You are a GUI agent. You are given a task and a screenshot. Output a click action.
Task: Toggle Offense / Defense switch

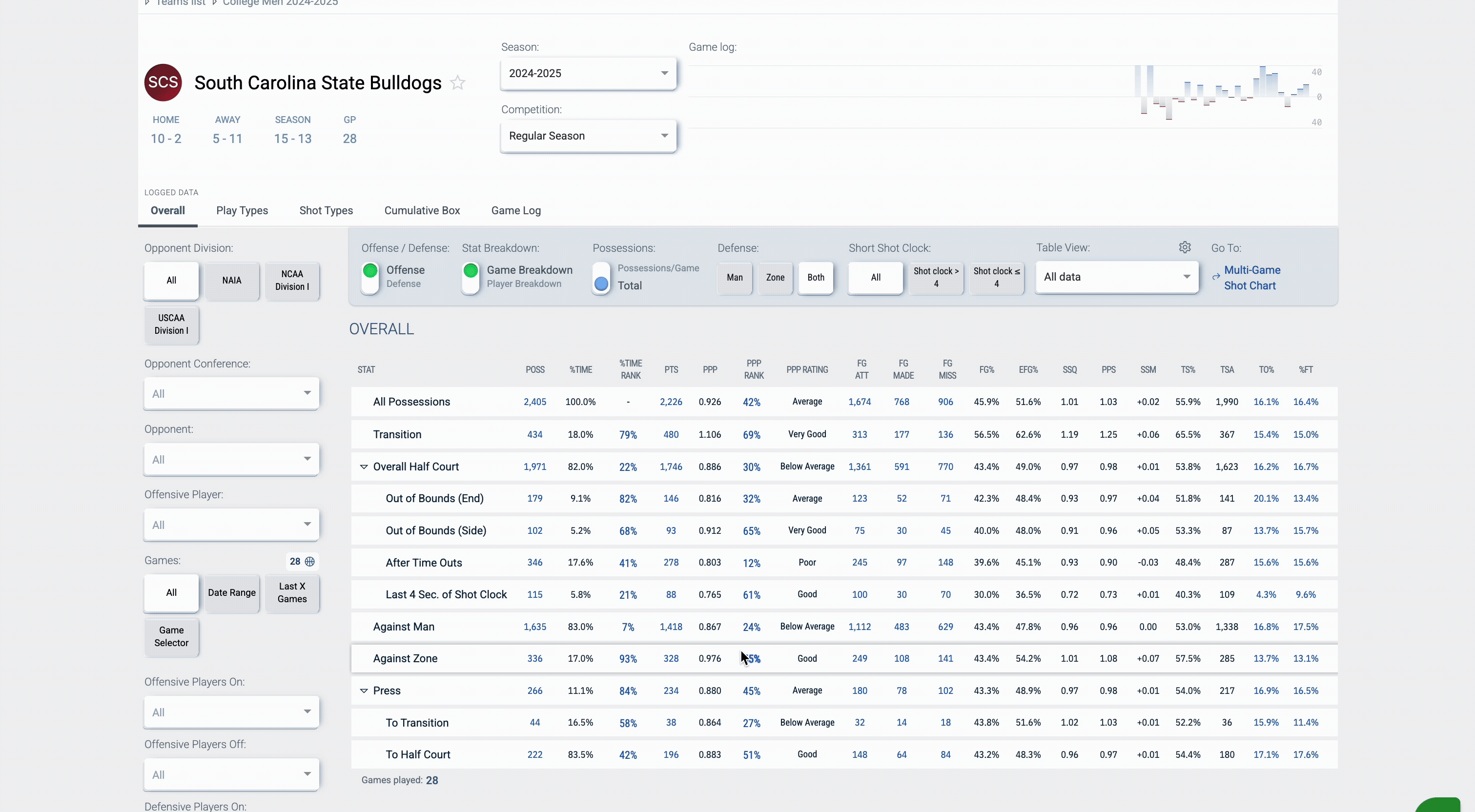[370, 277]
